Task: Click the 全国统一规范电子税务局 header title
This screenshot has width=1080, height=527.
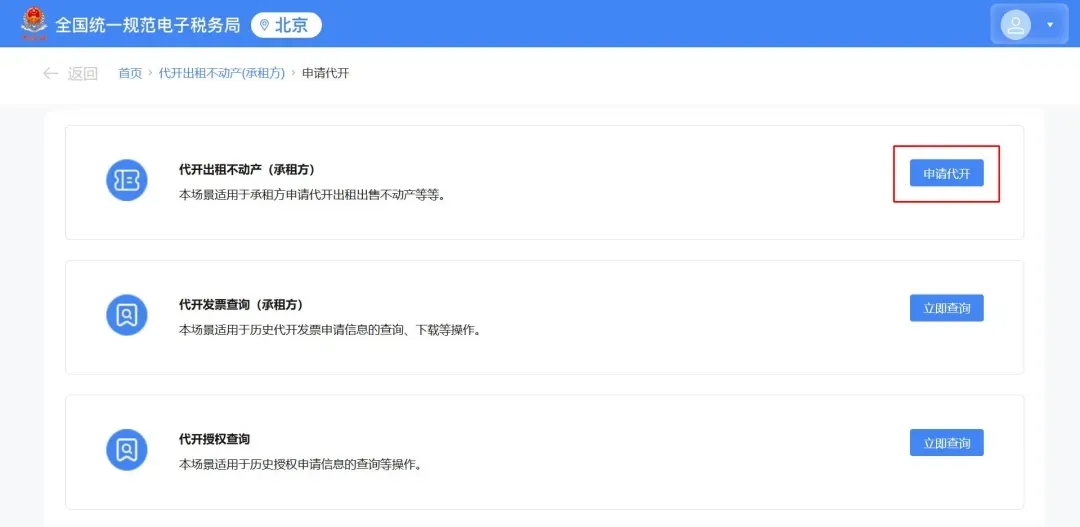Action: pos(147,25)
